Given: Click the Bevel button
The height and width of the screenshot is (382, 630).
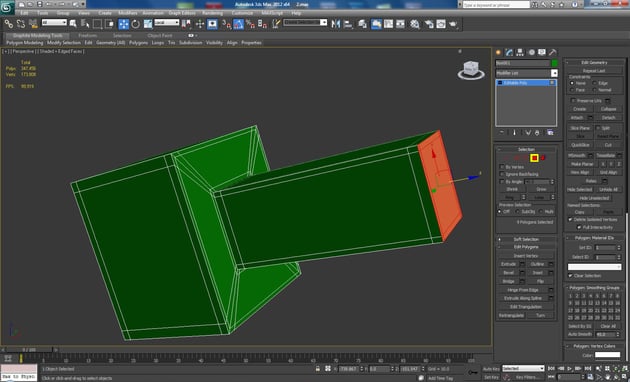Looking at the screenshot, I should (x=508, y=272).
